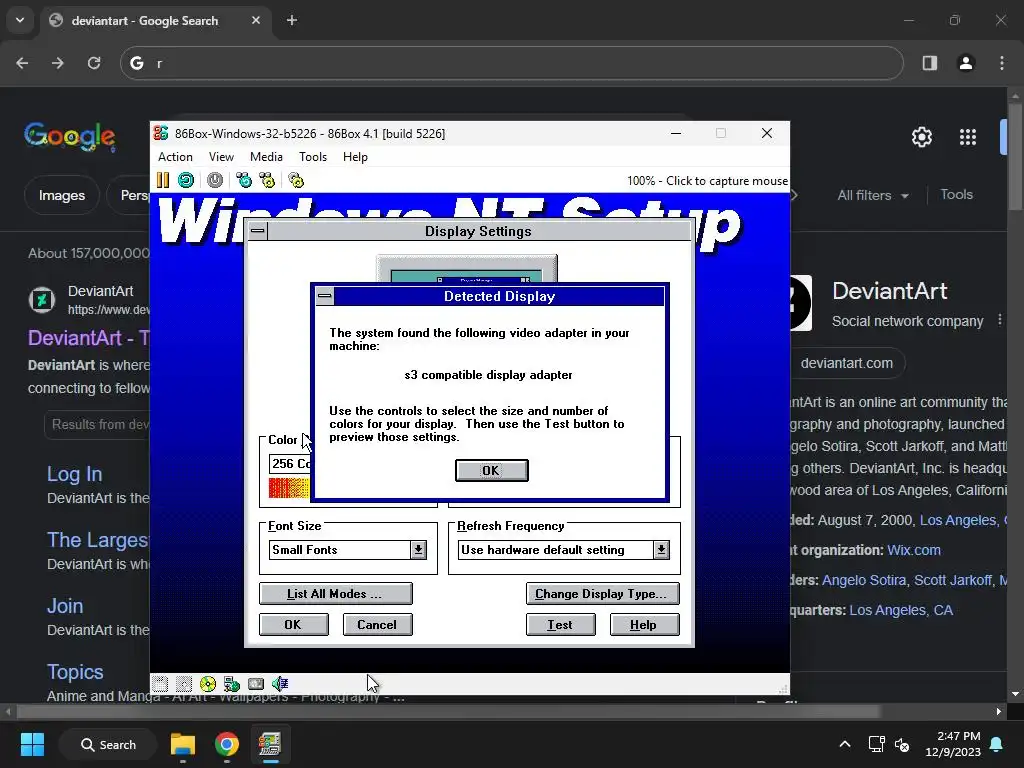
Task: Click the first floppy drive status icon
Action: point(160,684)
